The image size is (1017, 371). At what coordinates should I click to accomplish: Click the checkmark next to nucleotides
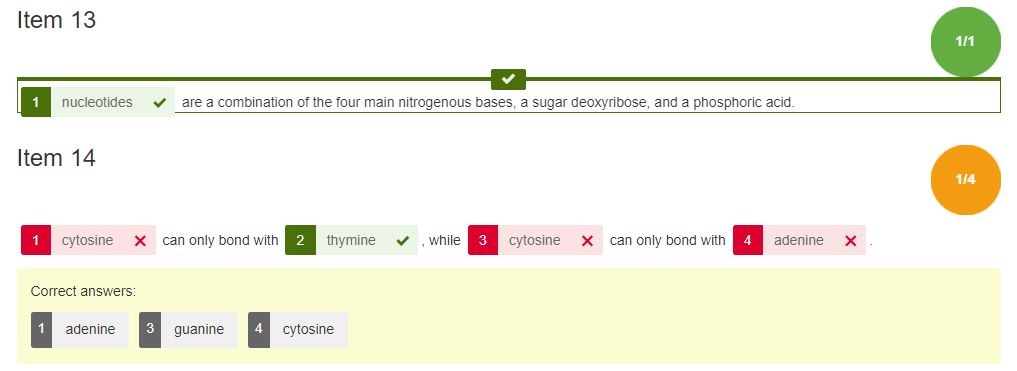coord(160,102)
